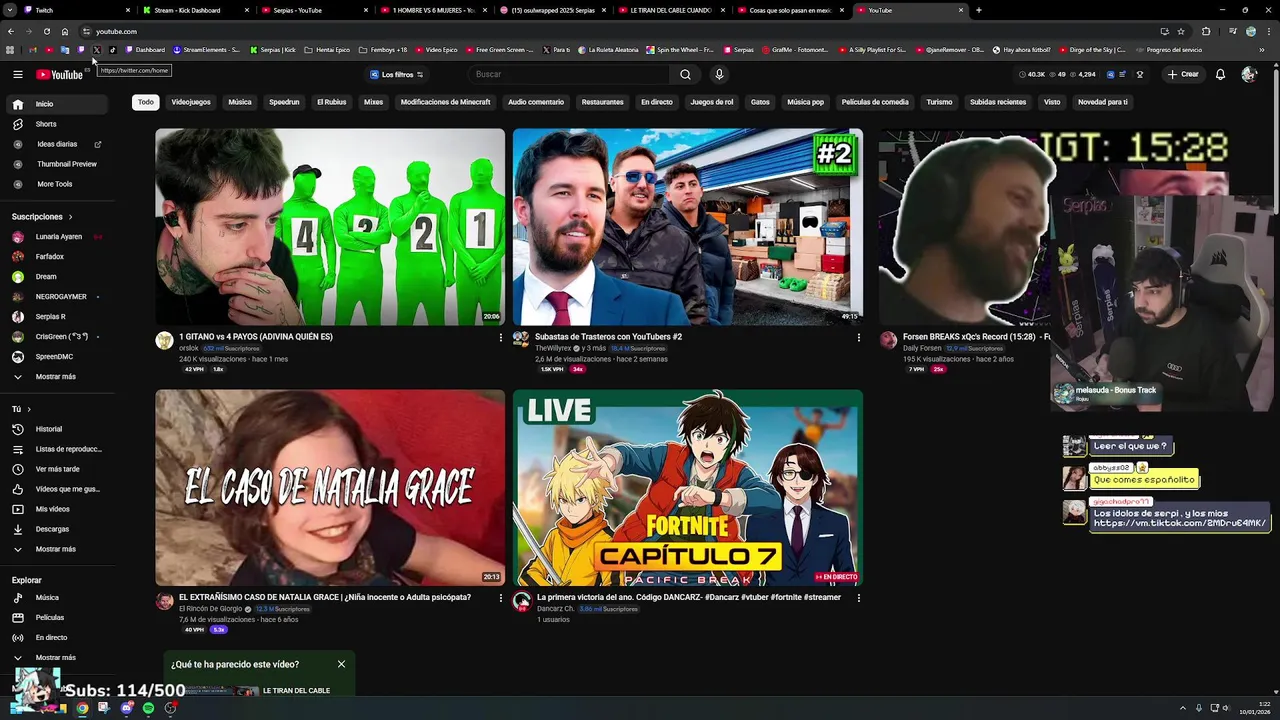1280x720 pixels.
Task: Close the ¿Qué te ha parecido? popup
Action: (x=341, y=664)
